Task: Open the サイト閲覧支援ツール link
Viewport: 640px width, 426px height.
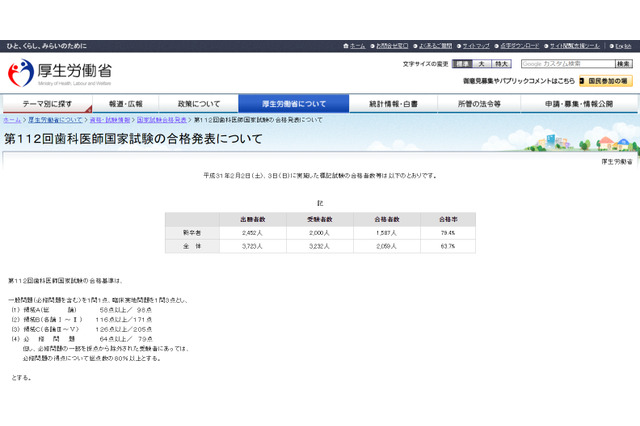Action: [575, 46]
